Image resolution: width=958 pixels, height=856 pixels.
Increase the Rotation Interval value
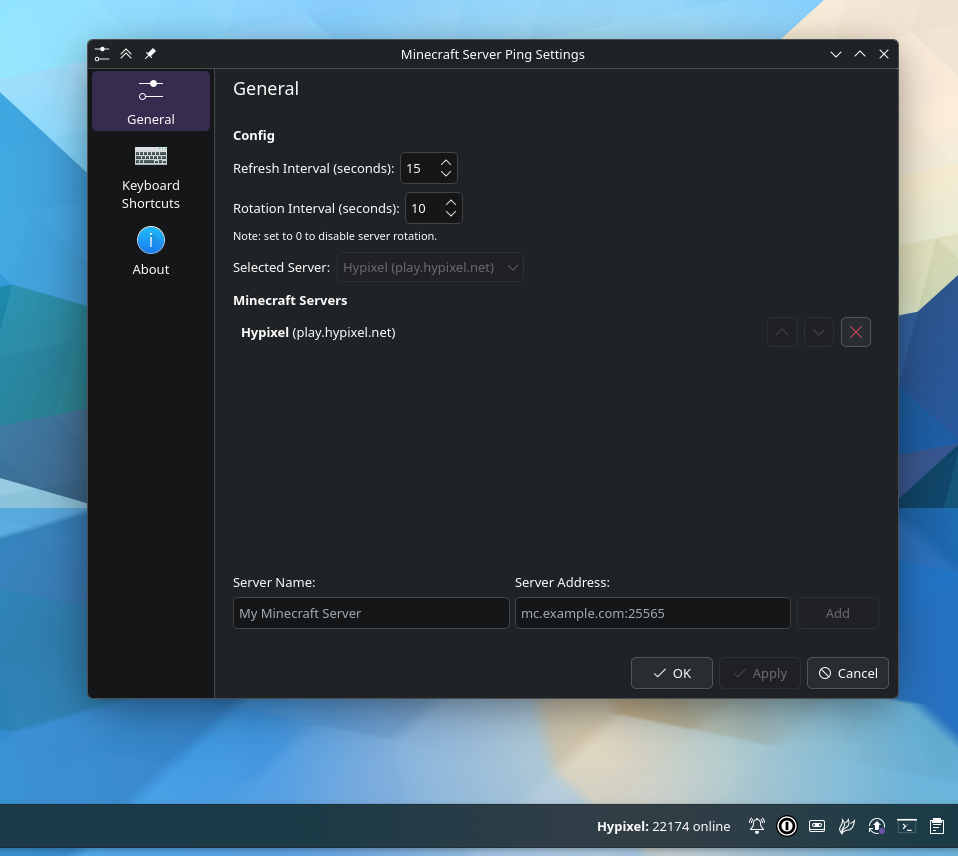point(451,203)
